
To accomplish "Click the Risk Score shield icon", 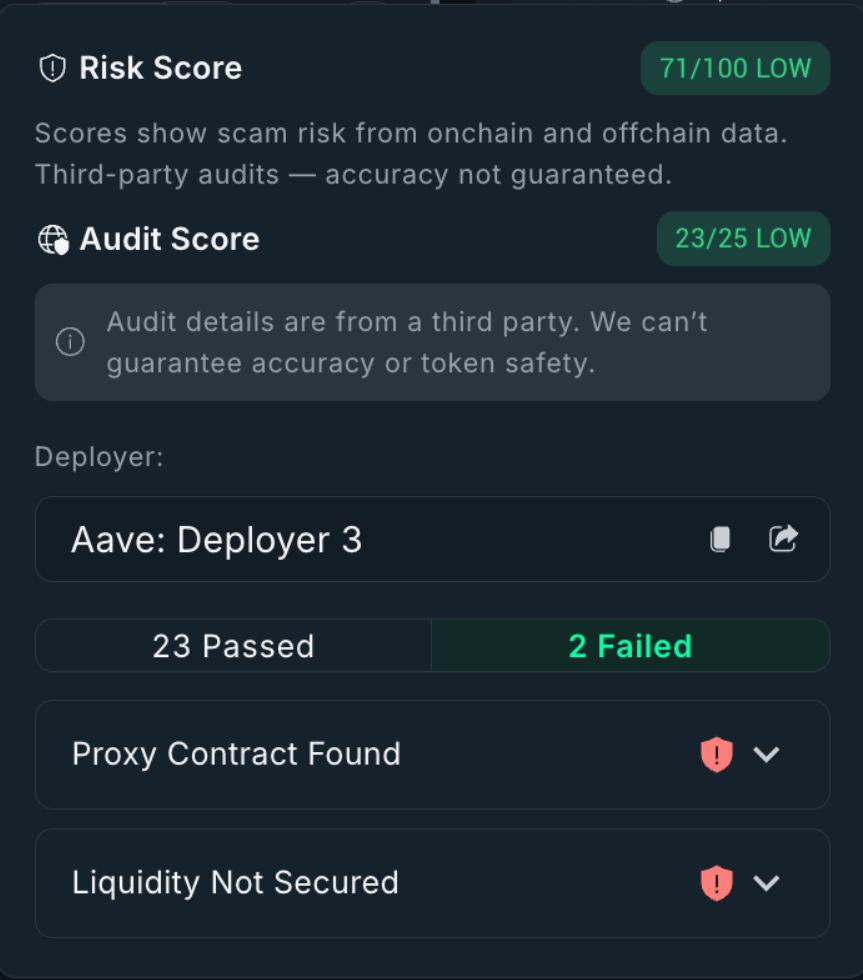I will click(x=52, y=68).
